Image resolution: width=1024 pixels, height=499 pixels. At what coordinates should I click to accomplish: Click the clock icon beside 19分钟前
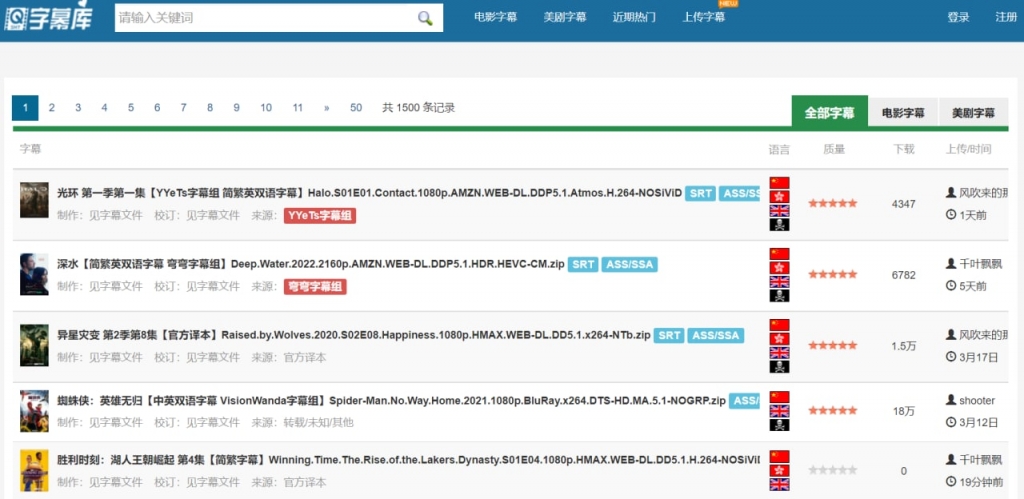tap(951, 481)
